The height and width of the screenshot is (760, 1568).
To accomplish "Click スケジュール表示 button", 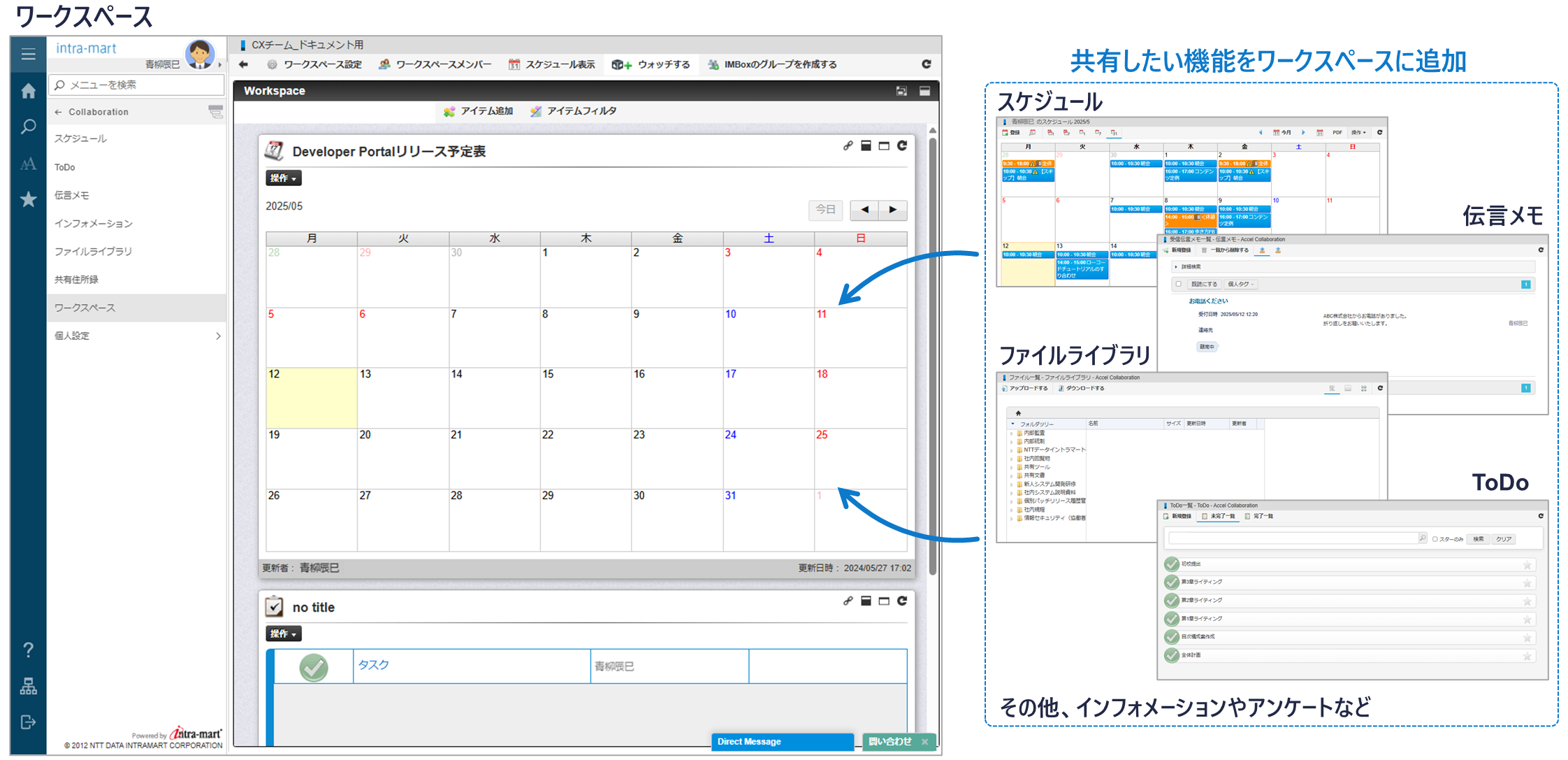I will (551, 64).
